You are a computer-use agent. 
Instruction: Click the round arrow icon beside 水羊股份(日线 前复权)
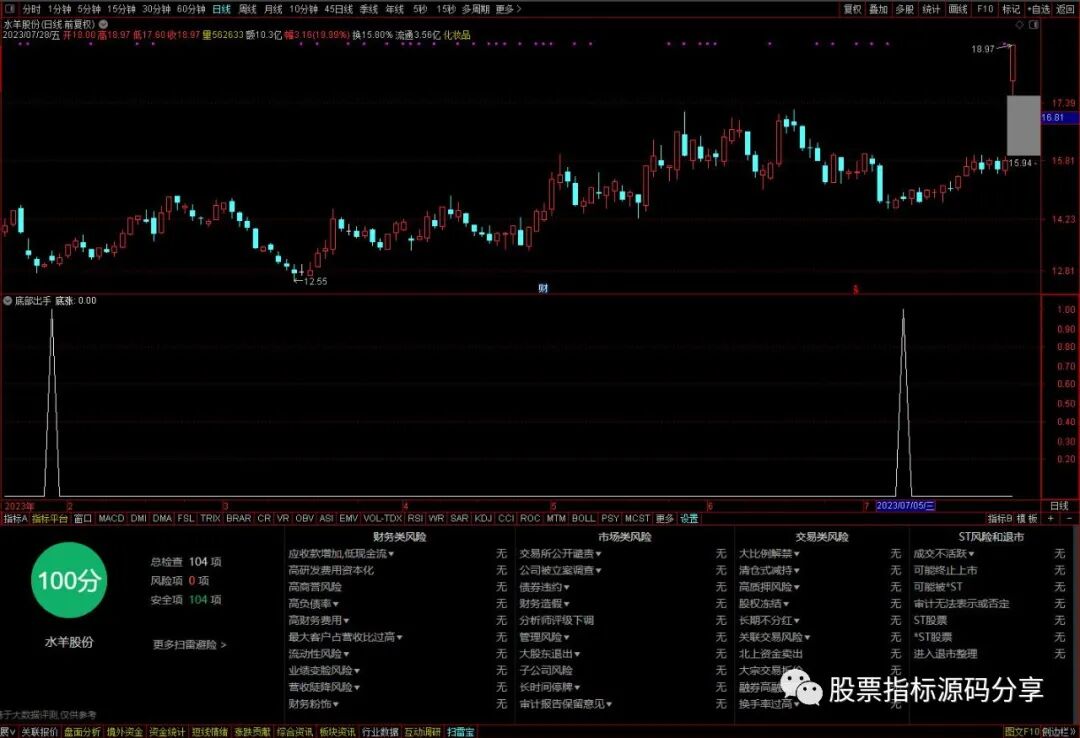103,24
